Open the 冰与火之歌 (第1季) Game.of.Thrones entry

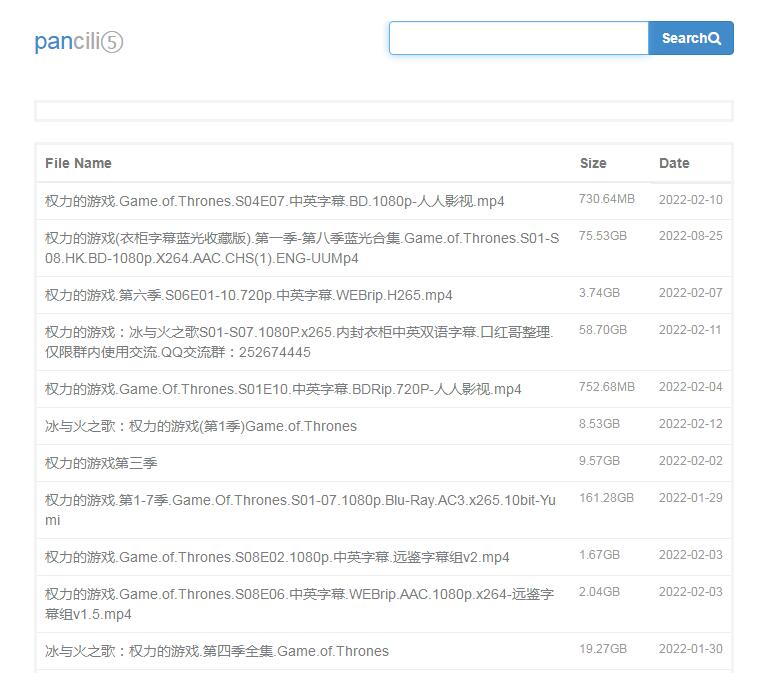[201, 426]
